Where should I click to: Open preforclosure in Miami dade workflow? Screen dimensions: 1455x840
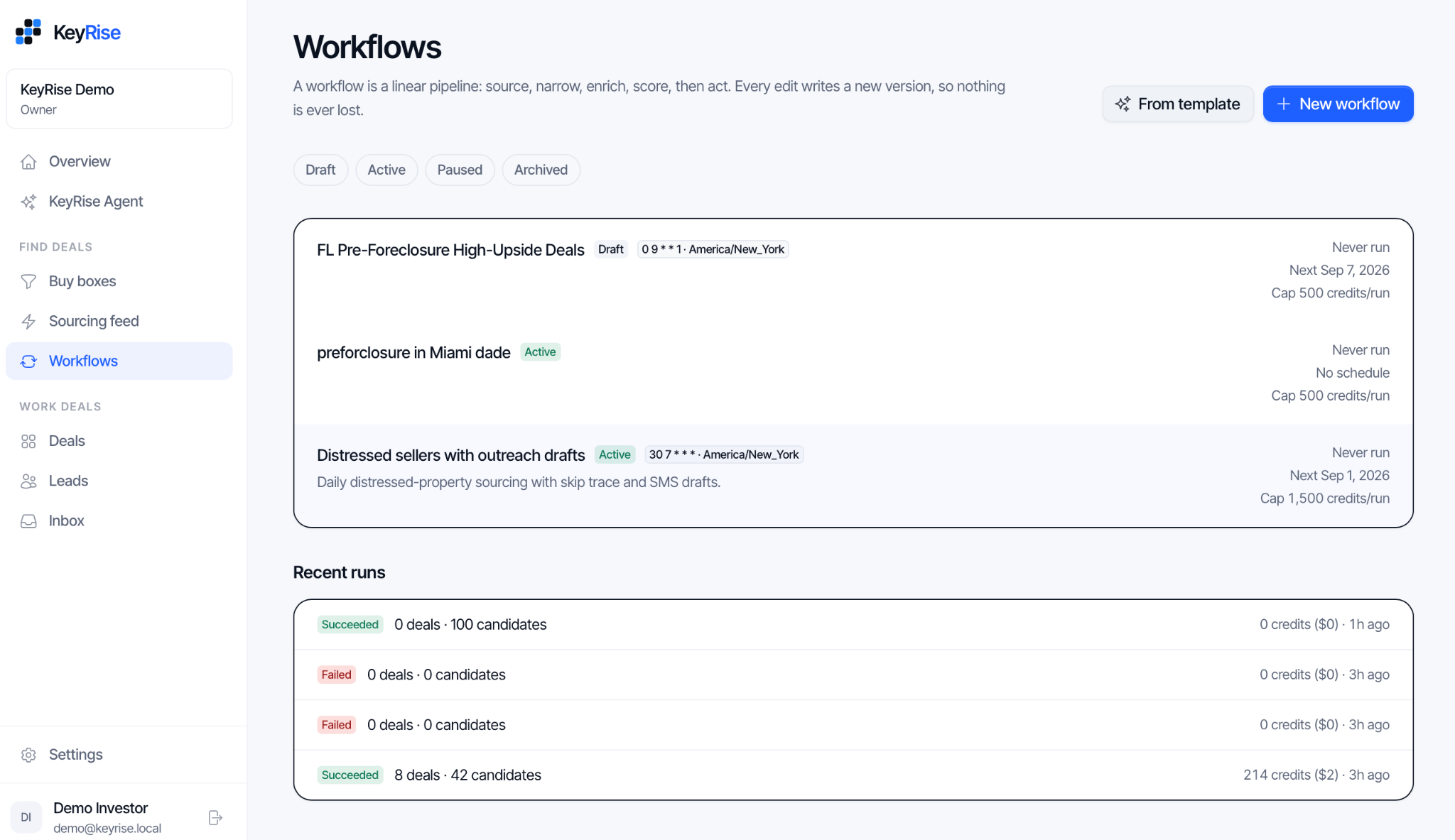point(853,373)
